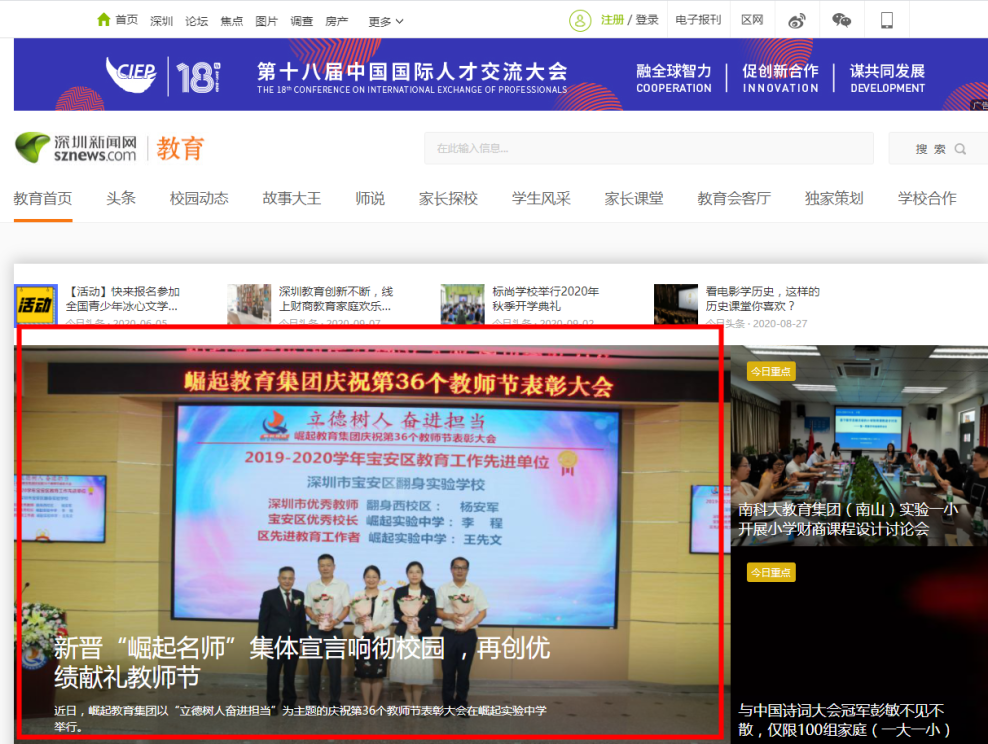This screenshot has height=744, width=988.
Task: Switch to the 独家策划 tab
Action: pyautogui.click(x=834, y=198)
